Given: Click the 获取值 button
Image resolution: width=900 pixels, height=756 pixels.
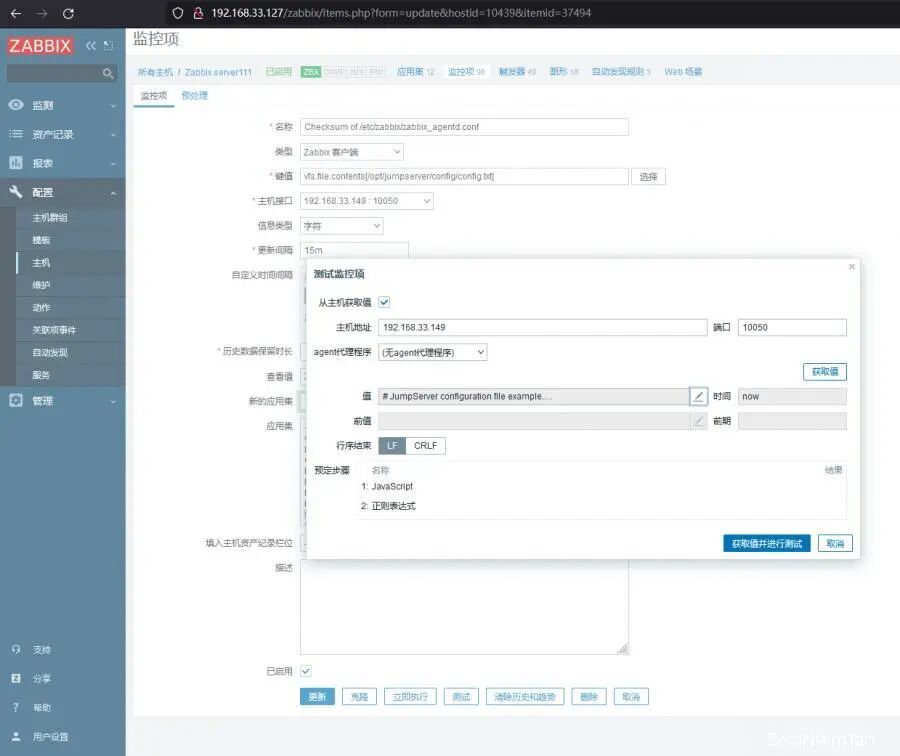Looking at the screenshot, I should pos(825,371).
